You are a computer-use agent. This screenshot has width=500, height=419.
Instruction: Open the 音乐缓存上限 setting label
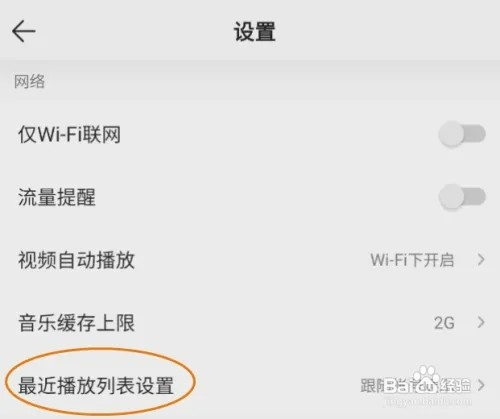click(76, 323)
